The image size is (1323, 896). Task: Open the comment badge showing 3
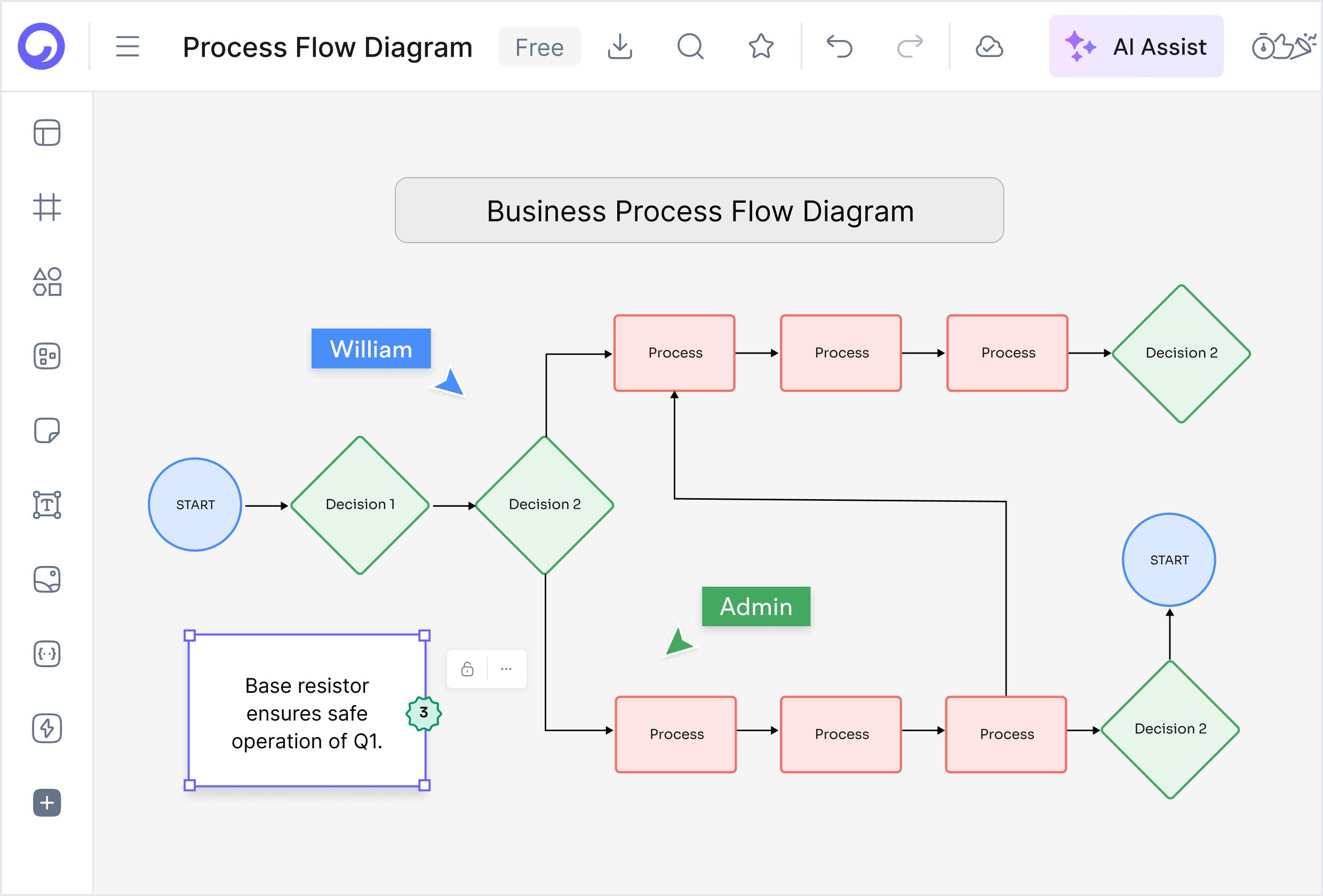424,713
